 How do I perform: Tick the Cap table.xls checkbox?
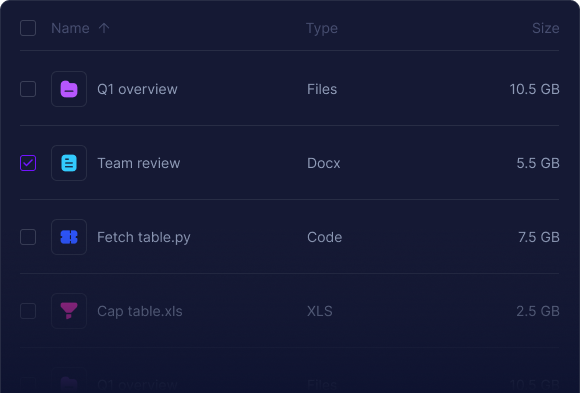28,311
